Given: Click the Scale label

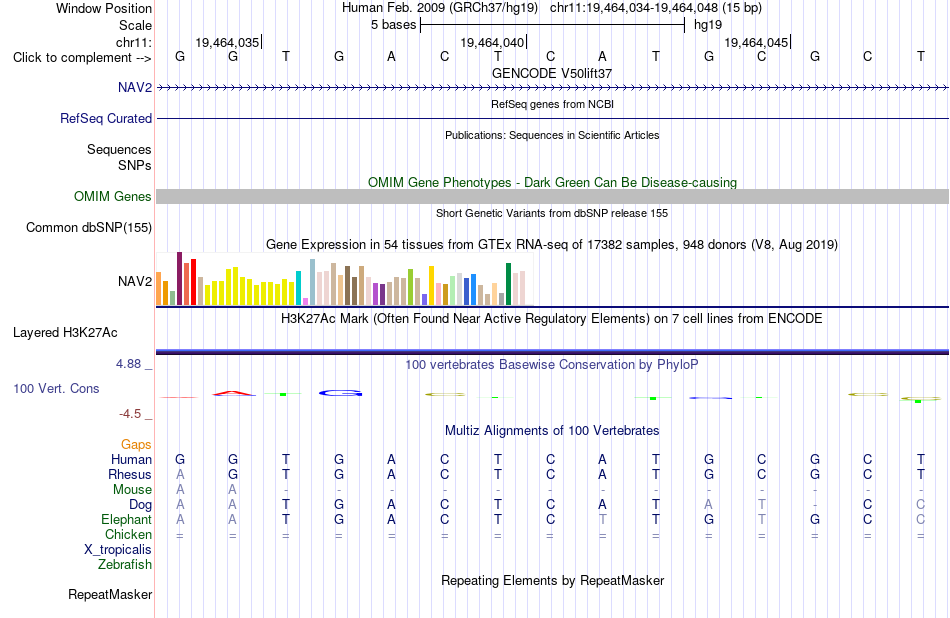Looking at the screenshot, I should coord(136,25).
